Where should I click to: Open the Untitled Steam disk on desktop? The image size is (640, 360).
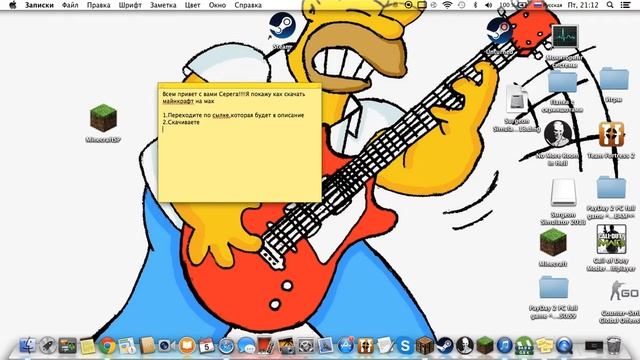tap(499, 32)
